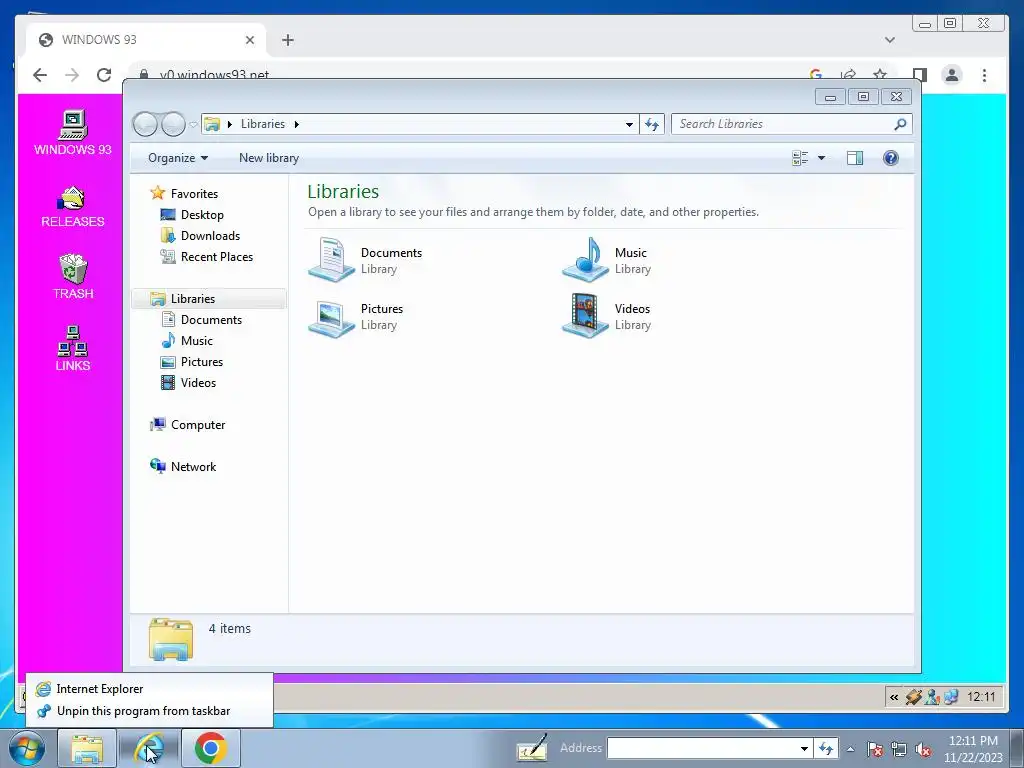Expand the recent pages dropdown arrow
Viewport: 1024px width, 768px height.
coord(193,124)
